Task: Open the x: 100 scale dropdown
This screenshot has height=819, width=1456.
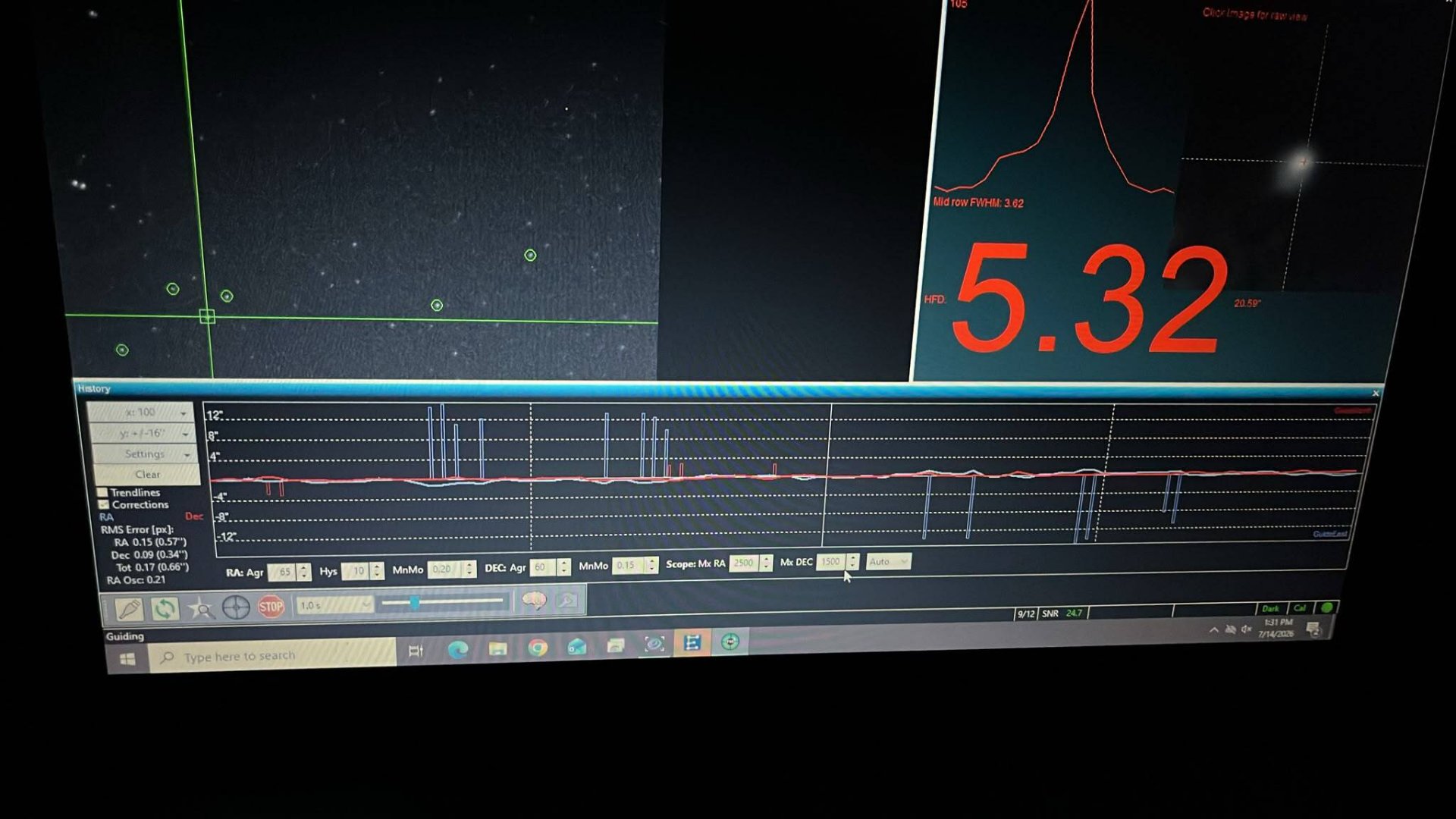Action: 140,413
